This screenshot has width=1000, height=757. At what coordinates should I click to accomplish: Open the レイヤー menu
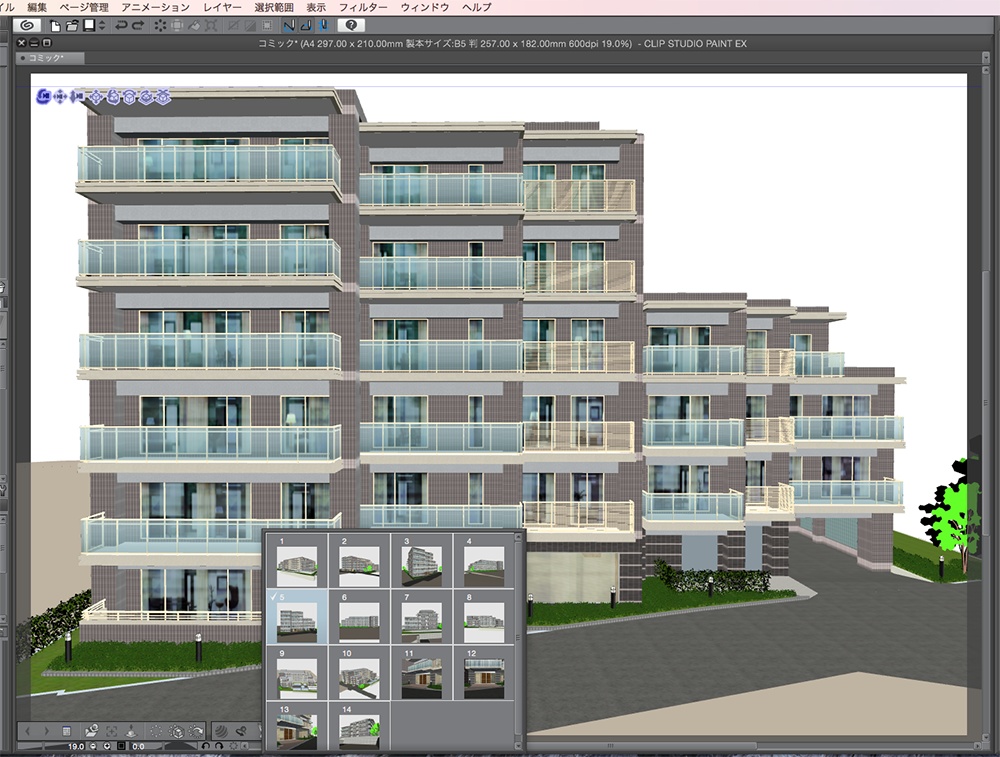(x=222, y=7)
